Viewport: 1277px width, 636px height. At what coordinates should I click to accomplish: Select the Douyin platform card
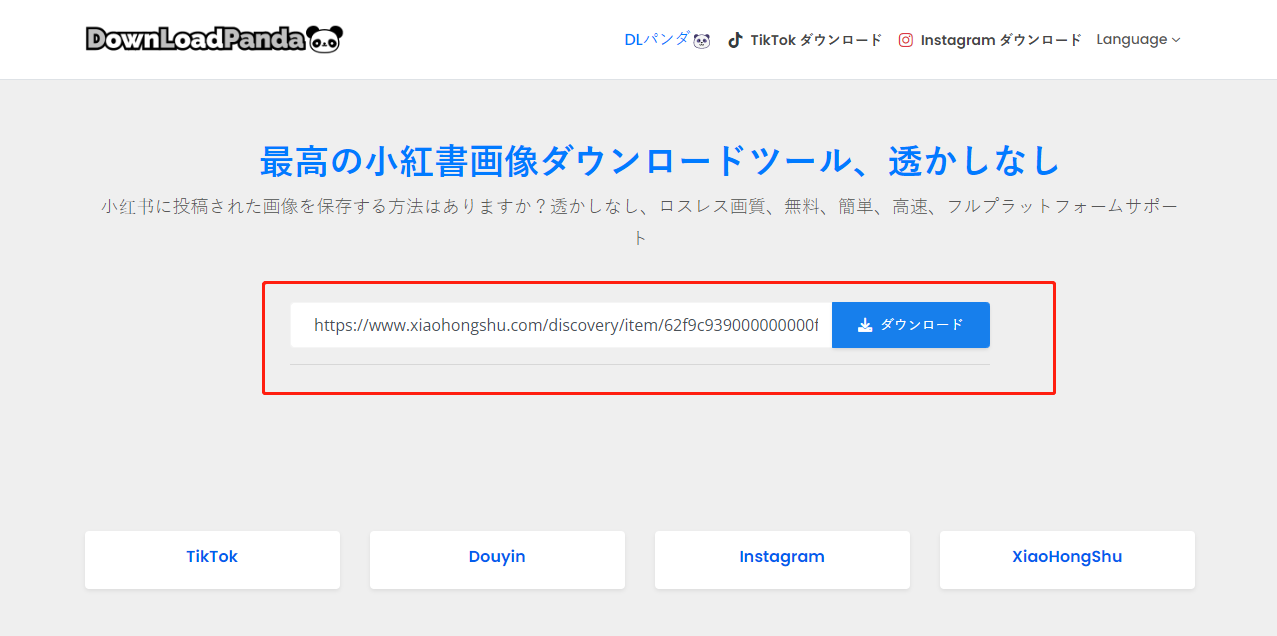pos(497,559)
